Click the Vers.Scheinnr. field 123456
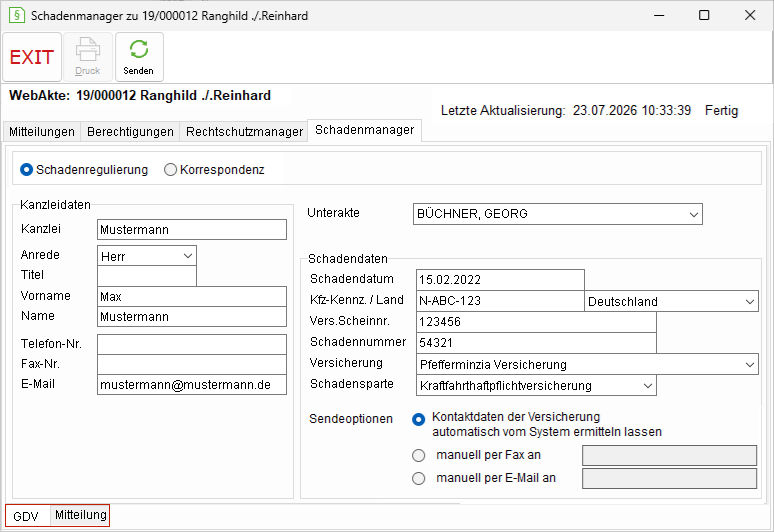This screenshot has height=532, width=774. pos(536,322)
